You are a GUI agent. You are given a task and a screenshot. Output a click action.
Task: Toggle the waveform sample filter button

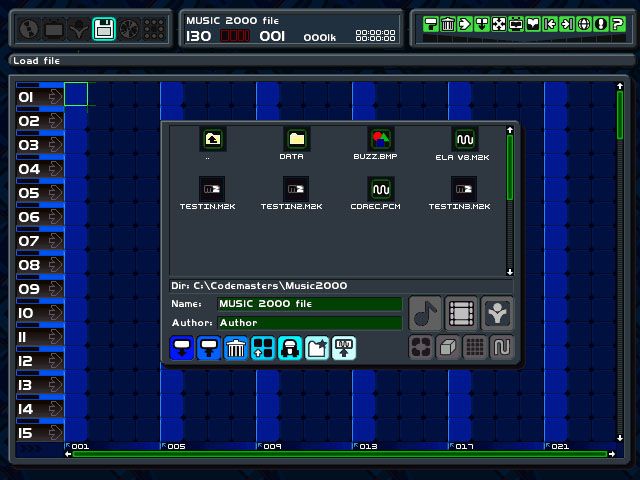click(502, 347)
